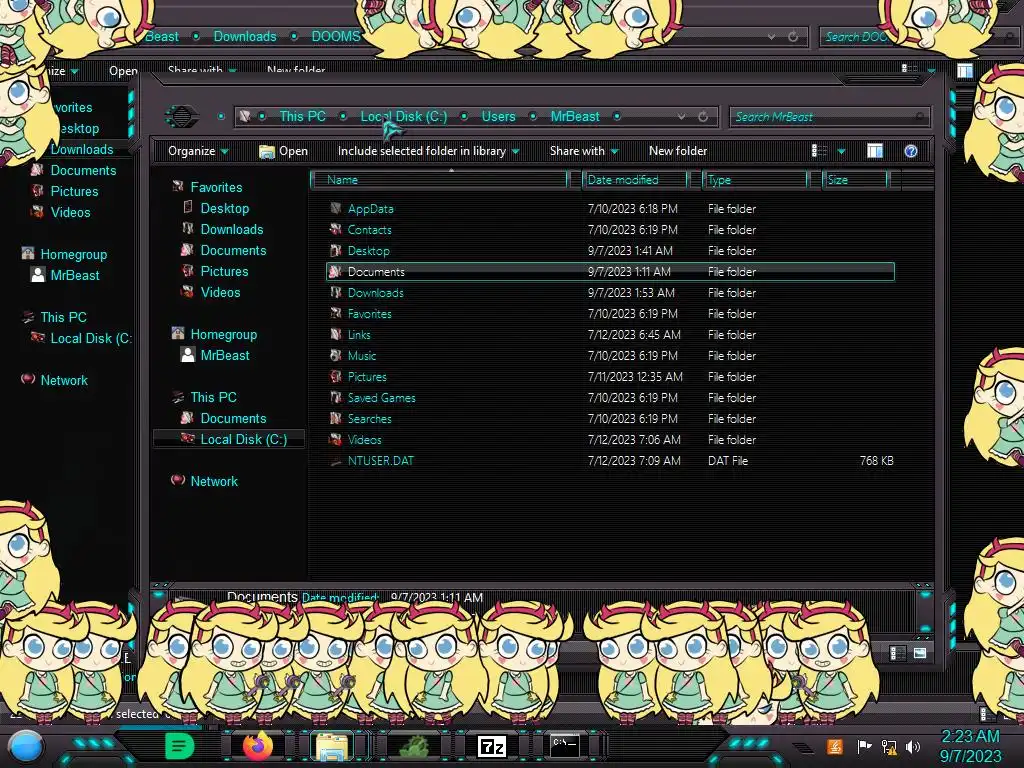Image resolution: width=1024 pixels, height=768 pixels.
Task: Click Users in the address breadcrumb
Action: click(x=498, y=116)
